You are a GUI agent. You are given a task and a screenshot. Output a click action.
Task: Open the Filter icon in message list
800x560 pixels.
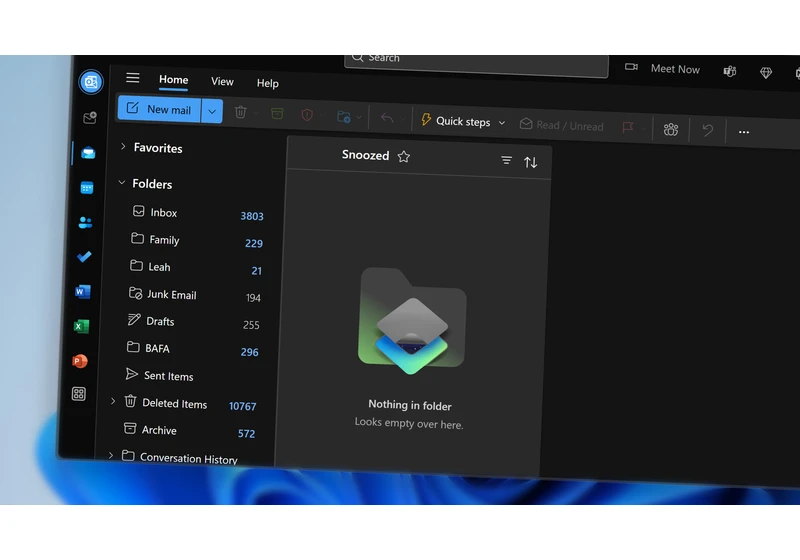(x=506, y=161)
